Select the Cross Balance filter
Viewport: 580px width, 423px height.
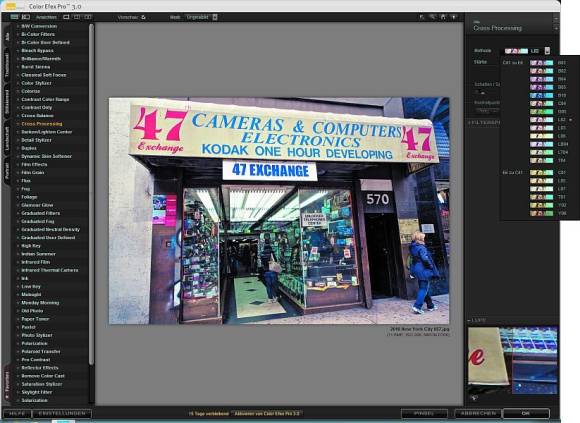tap(37, 116)
